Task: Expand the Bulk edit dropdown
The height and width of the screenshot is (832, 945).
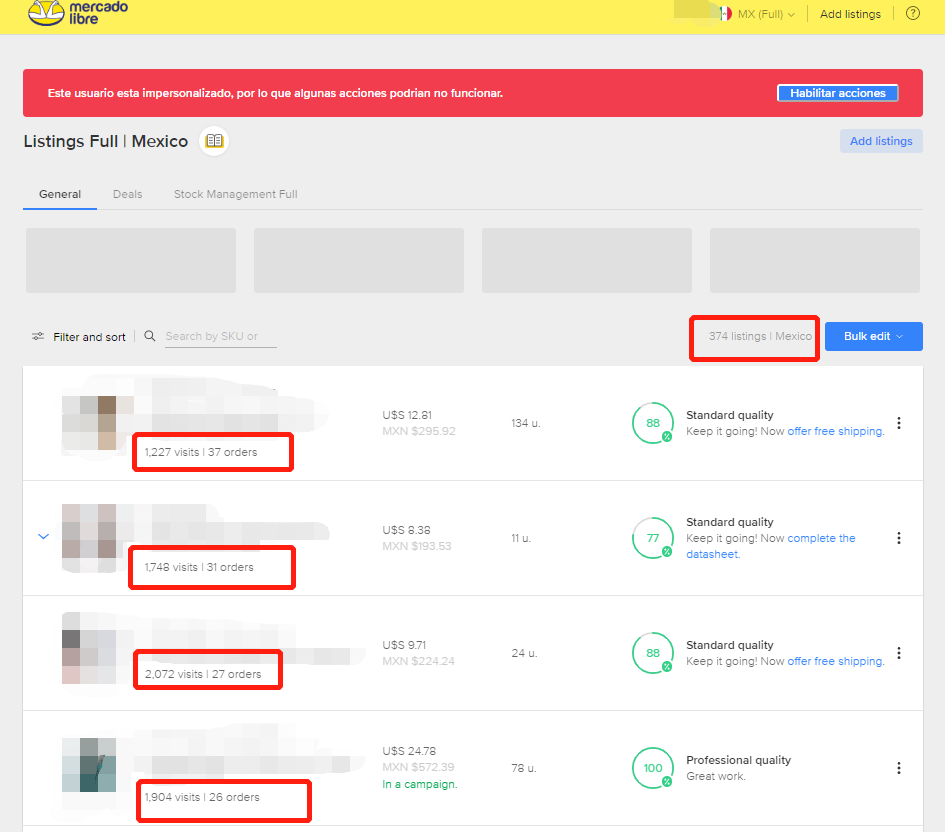Action: 873,336
